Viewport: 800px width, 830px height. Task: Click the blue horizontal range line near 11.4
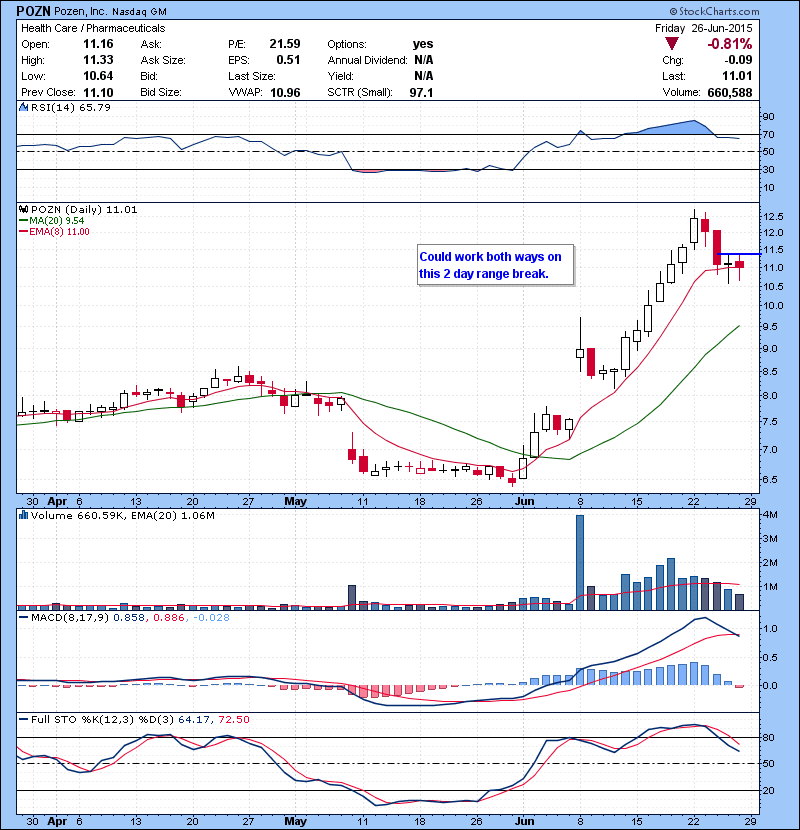[x=740, y=254]
